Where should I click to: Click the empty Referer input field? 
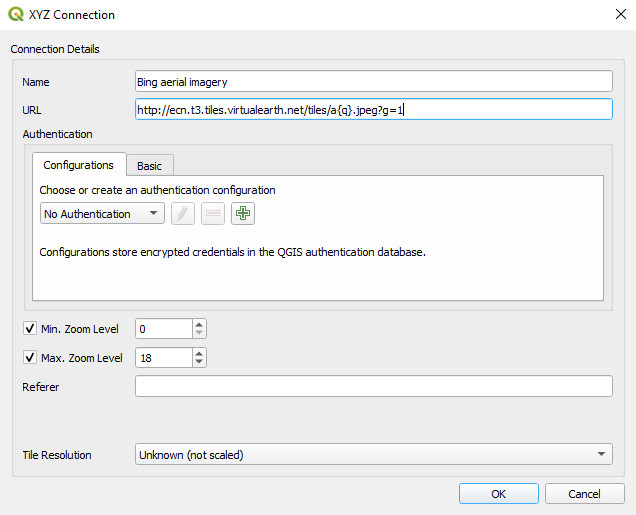(374, 386)
